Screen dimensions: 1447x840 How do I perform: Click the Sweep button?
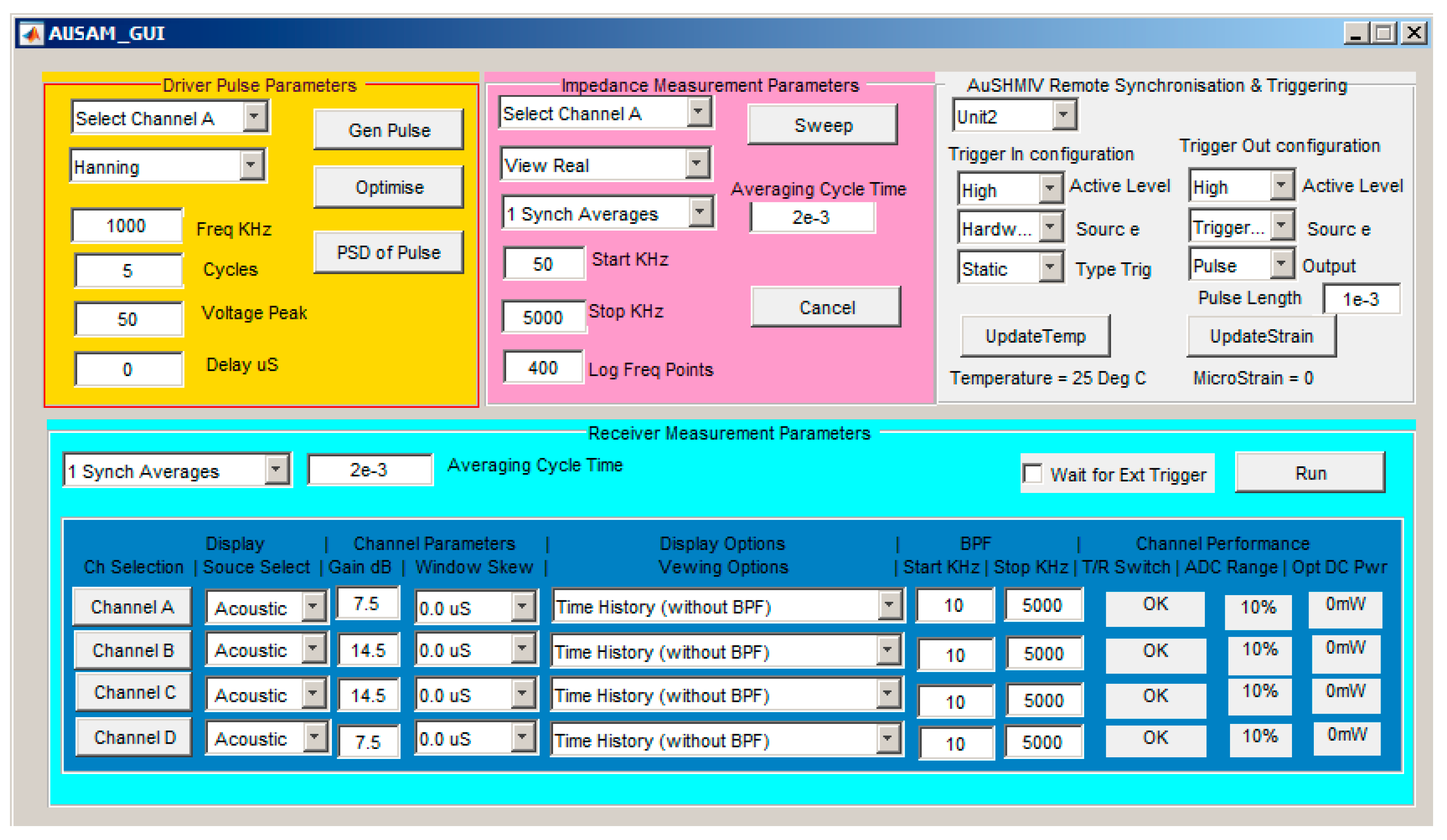822,125
